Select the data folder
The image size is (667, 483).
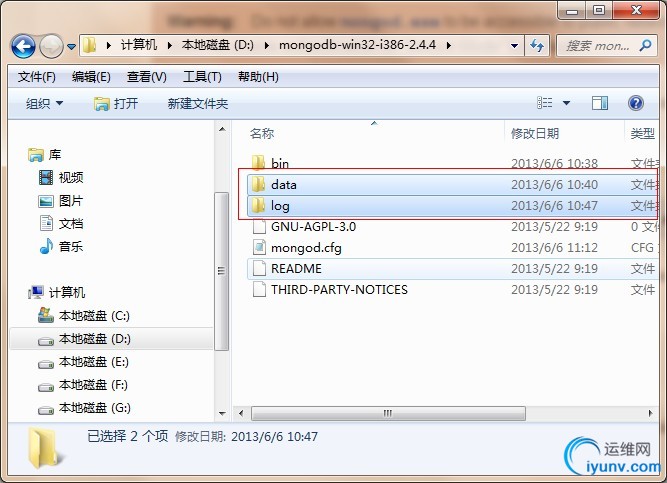(x=453, y=185)
